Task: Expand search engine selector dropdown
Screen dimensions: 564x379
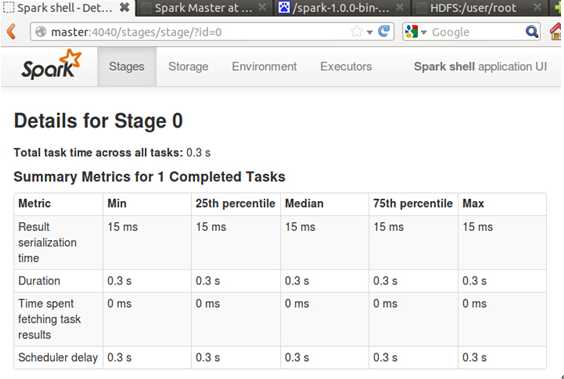Action: tap(415, 32)
